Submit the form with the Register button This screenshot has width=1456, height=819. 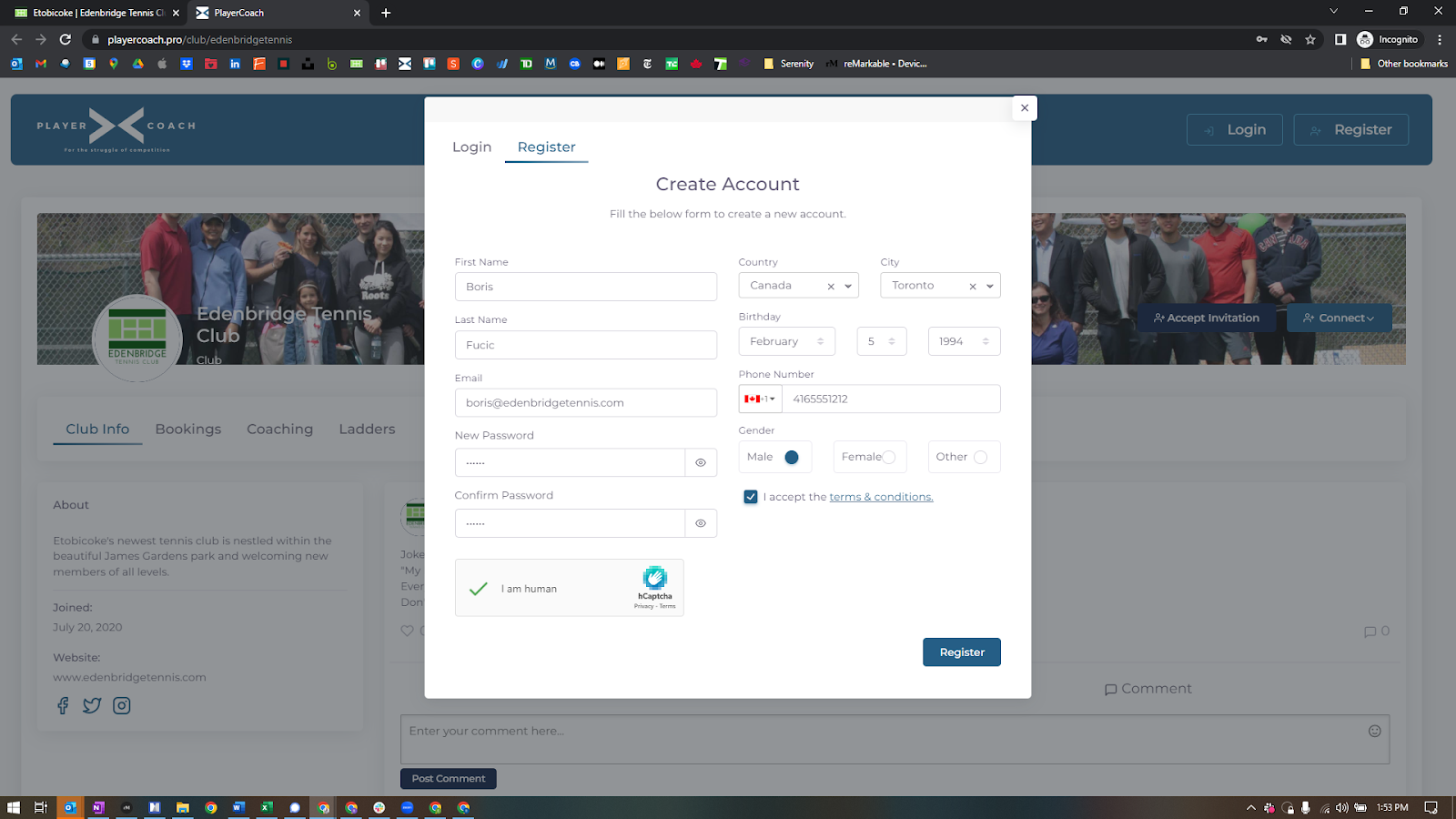click(x=962, y=652)
